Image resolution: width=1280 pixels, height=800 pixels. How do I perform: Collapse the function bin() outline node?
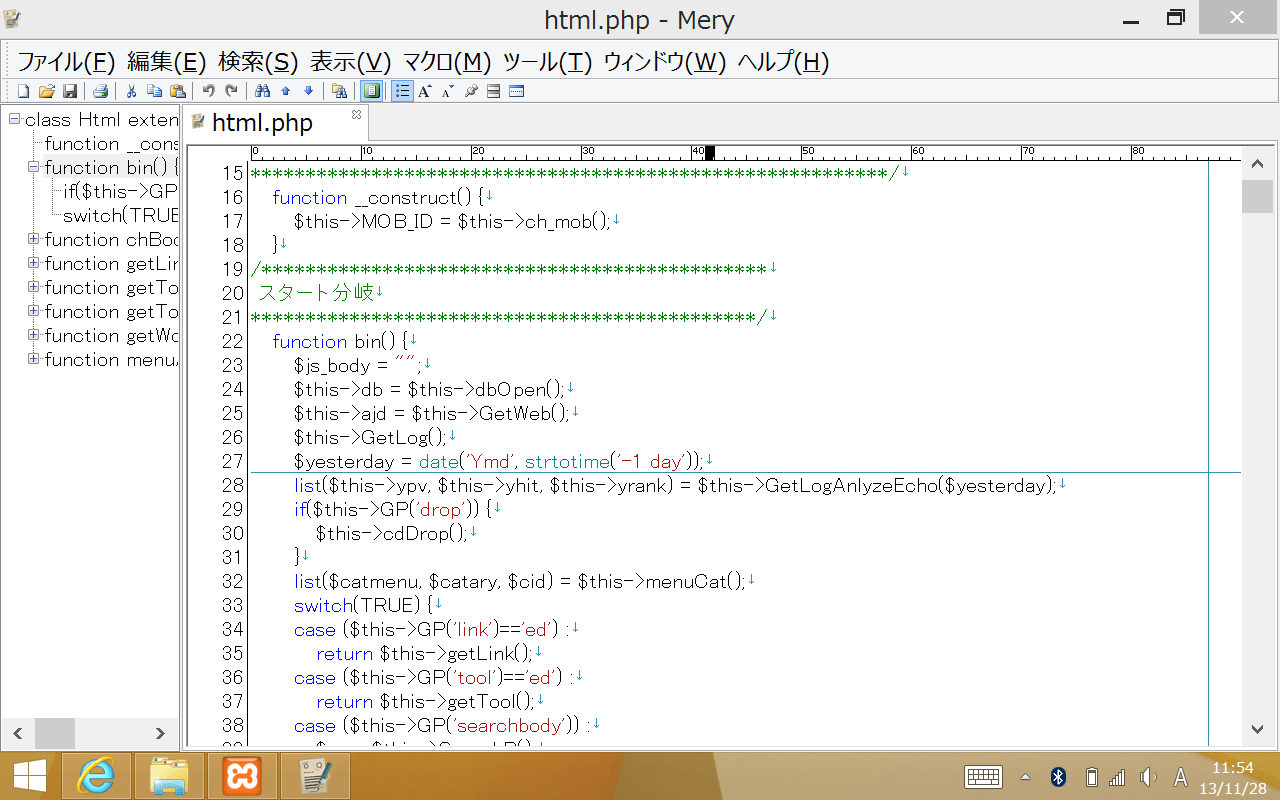coord(33,167)
